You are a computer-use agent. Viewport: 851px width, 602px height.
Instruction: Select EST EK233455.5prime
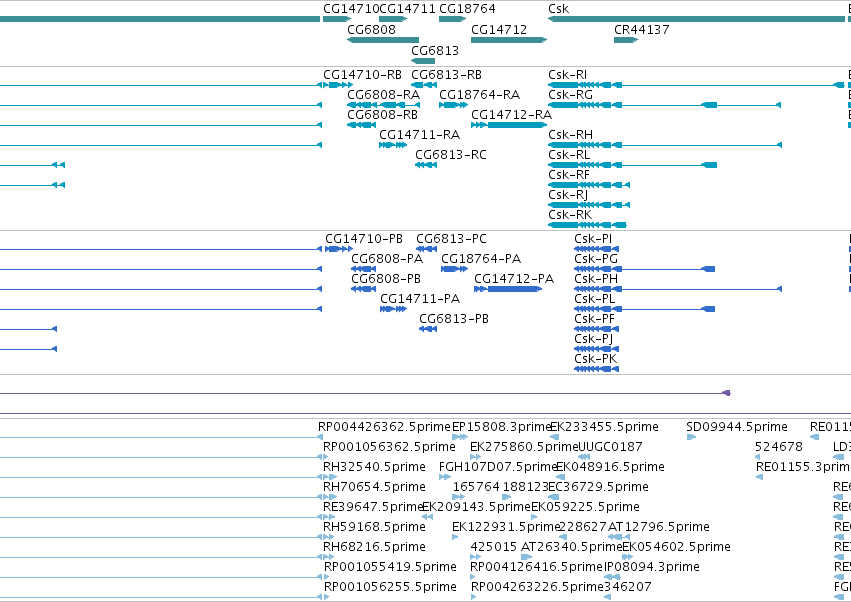coord(554,437)
